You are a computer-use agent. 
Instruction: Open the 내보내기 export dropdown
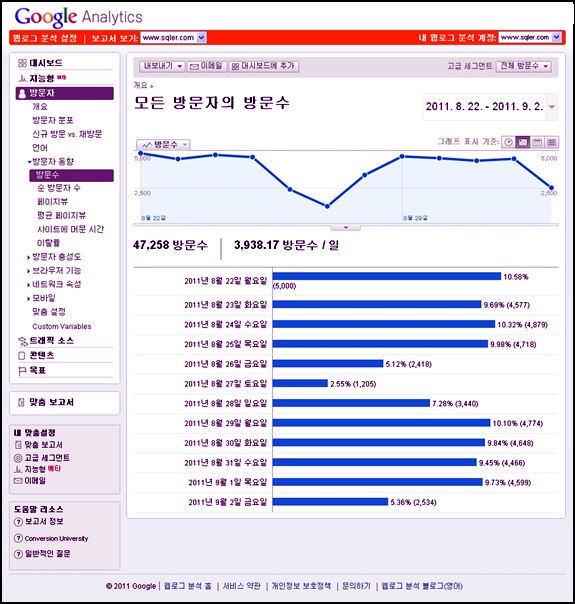click(162, 66)
